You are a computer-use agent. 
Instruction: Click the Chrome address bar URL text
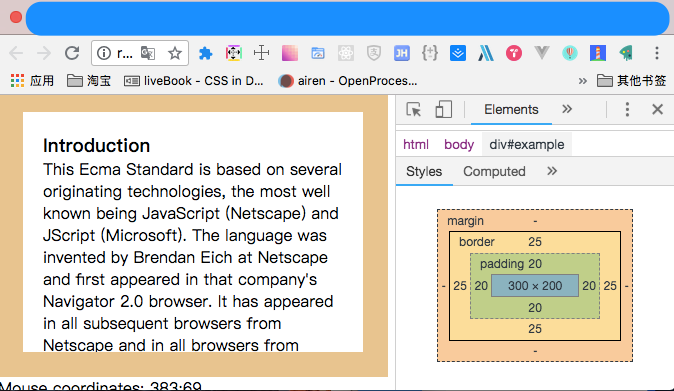[x=125, y=53]
